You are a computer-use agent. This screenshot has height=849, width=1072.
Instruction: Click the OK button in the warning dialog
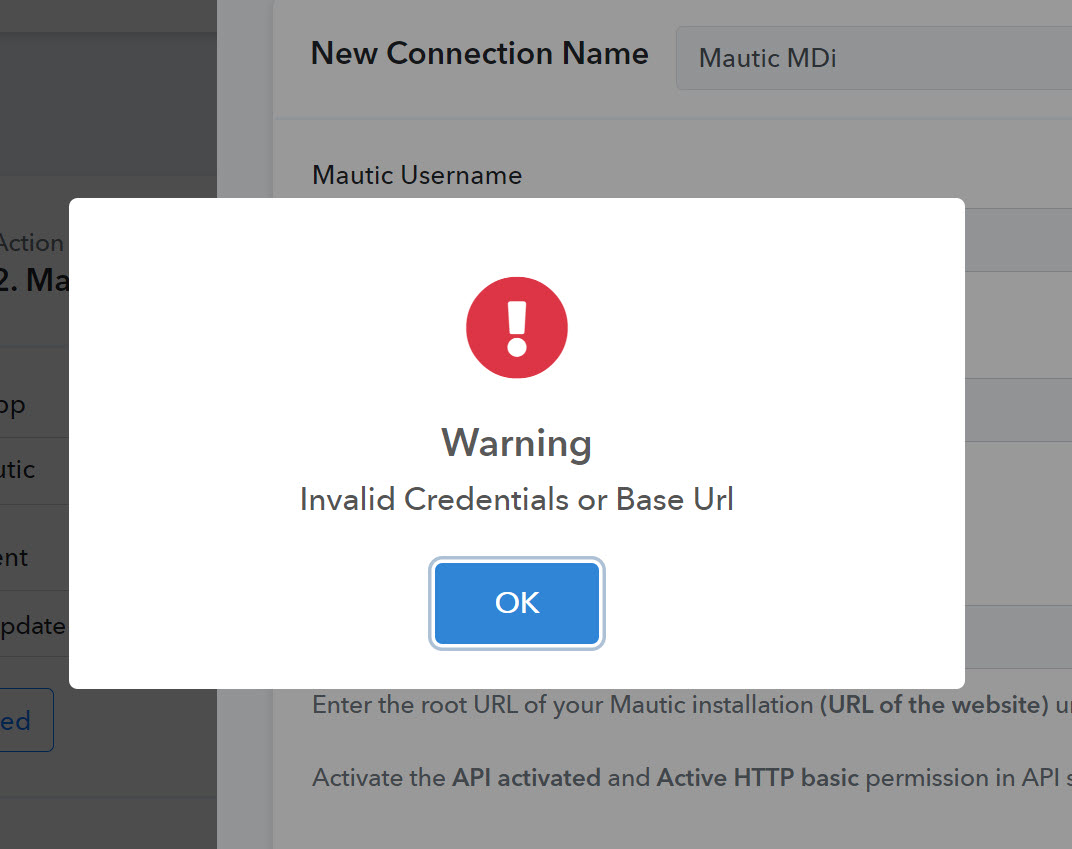tap(517, 603)
